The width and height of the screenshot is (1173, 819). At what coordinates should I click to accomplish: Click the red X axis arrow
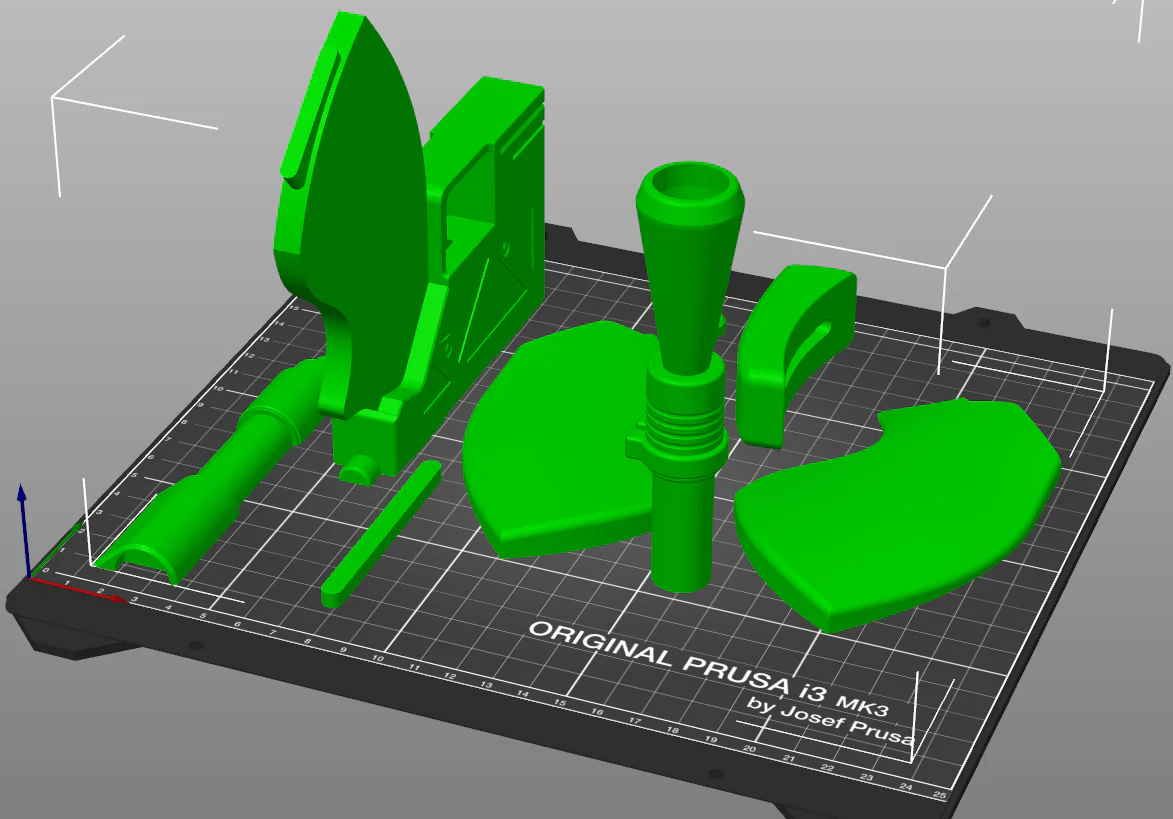pos(79,589)
